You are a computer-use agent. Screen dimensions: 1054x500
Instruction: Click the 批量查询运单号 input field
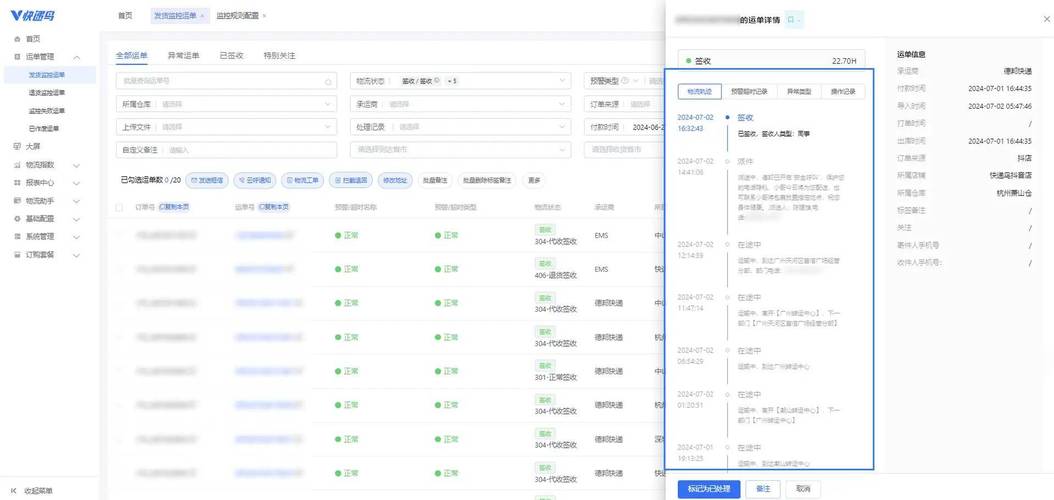[227, 81]
